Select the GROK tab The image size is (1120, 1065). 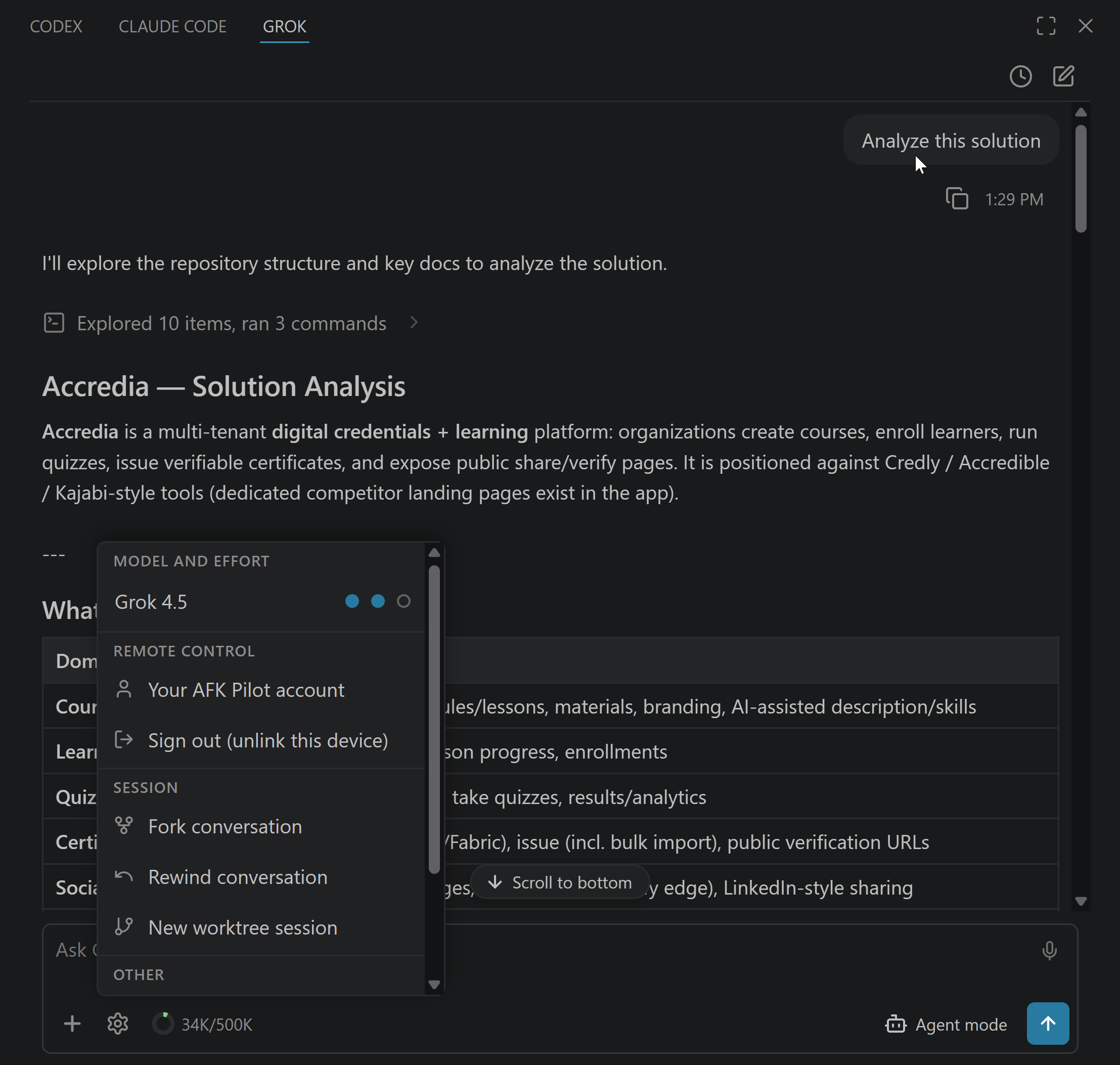(x=284, y=26)
